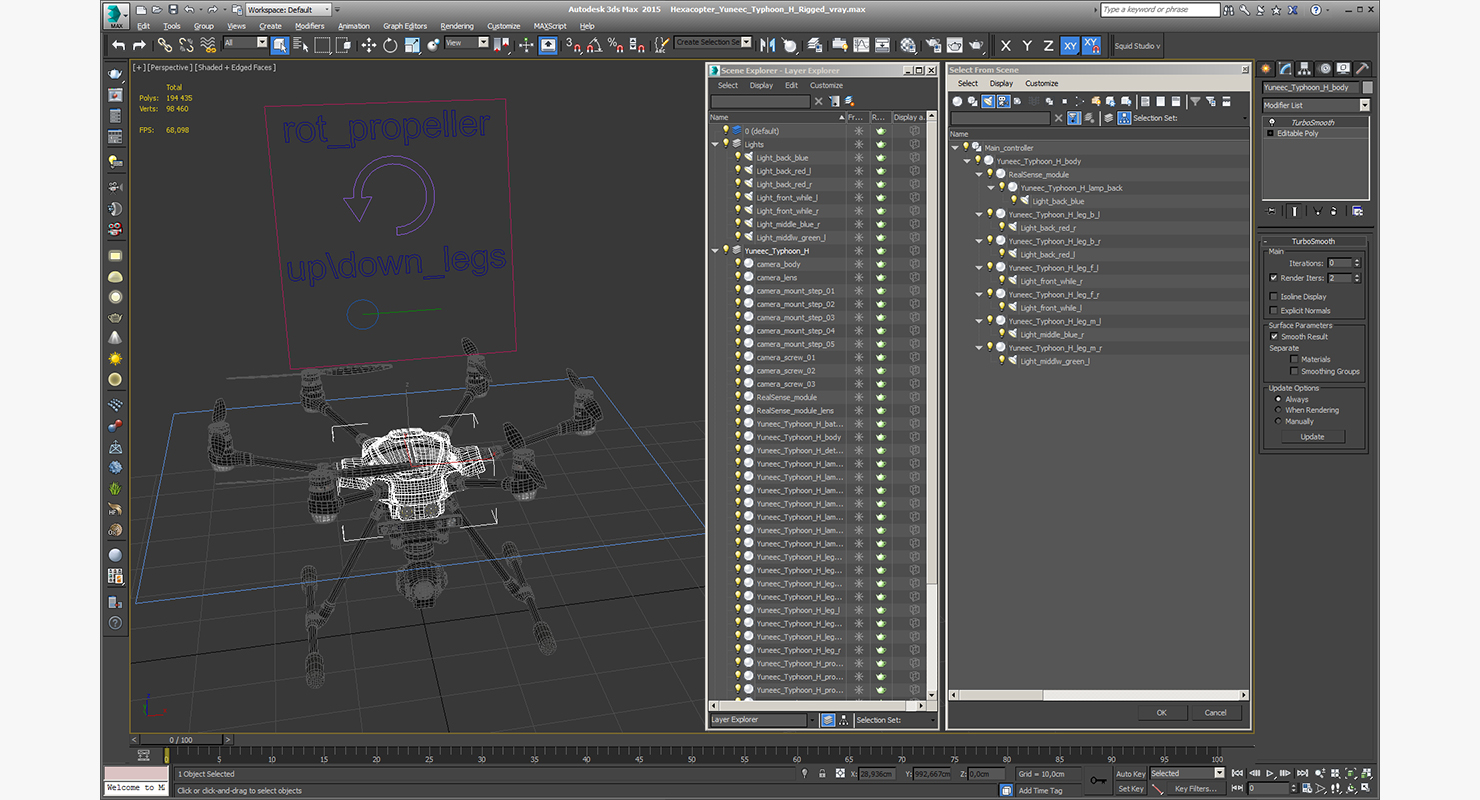This screenshot has height=800, width=1480.
Task: Open the Motion command panel tab
Action: (x=1325, y=69)
